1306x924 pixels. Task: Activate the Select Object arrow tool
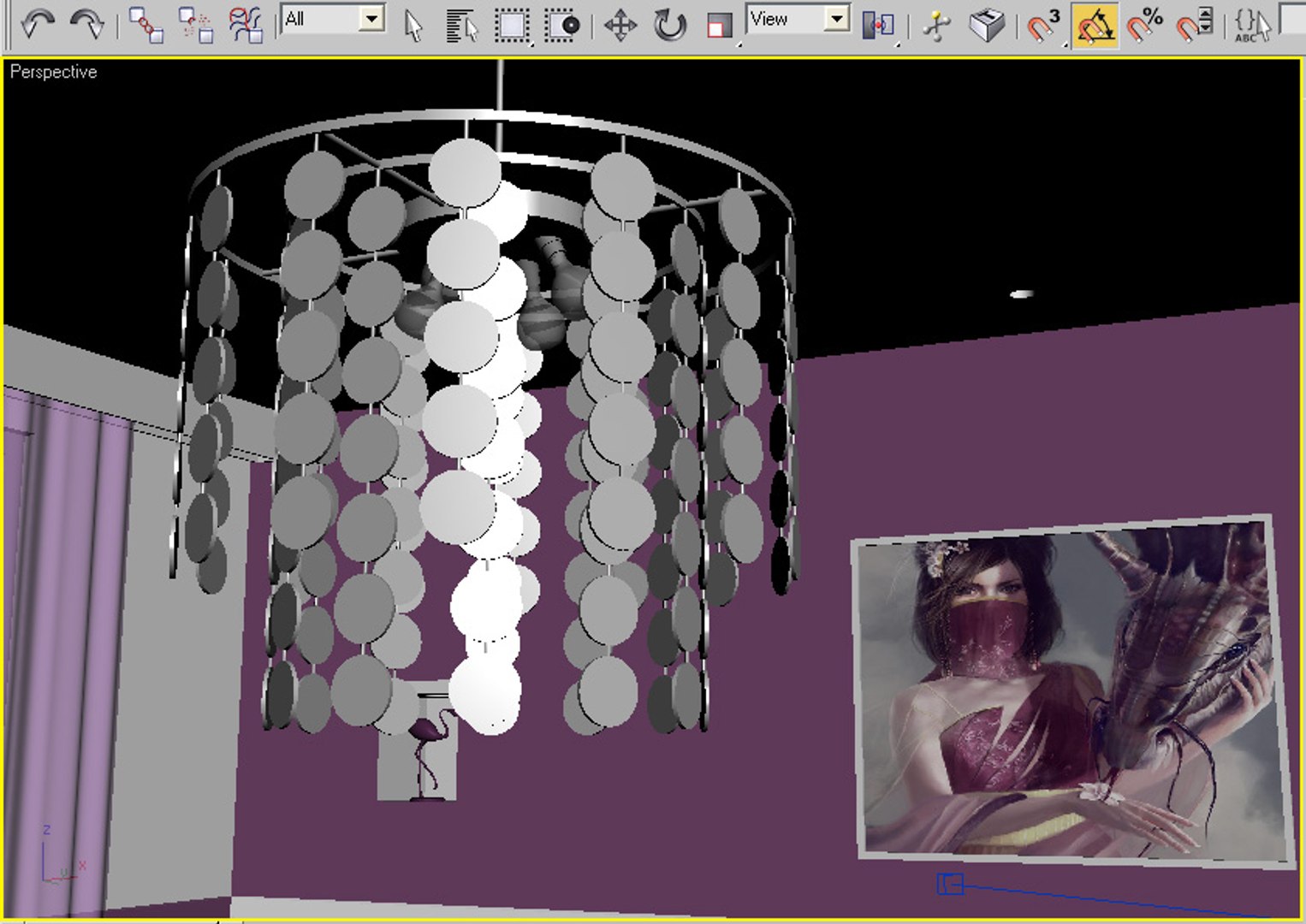[x=413, y=24]
